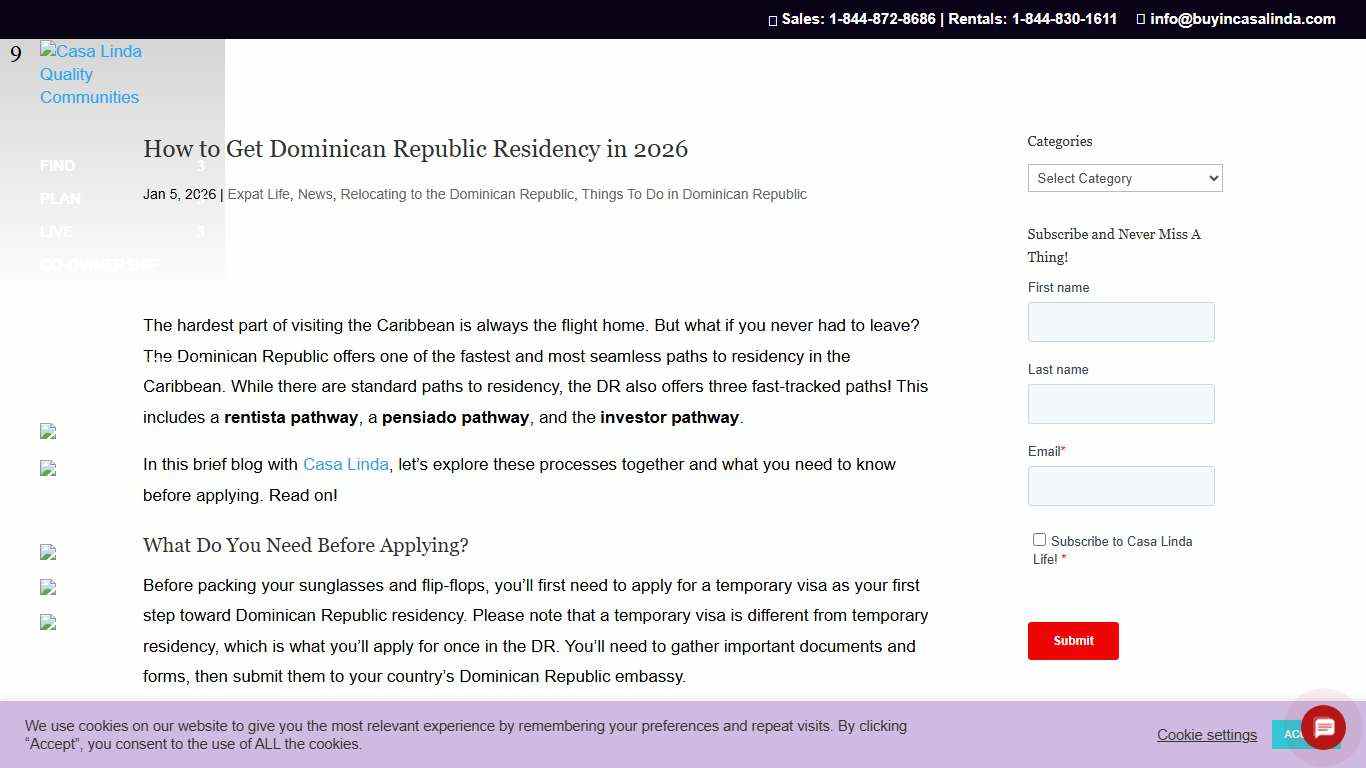Open the Select Category dropdown
This screenshot has height=768, width=1366.
tap(1124, 178)
